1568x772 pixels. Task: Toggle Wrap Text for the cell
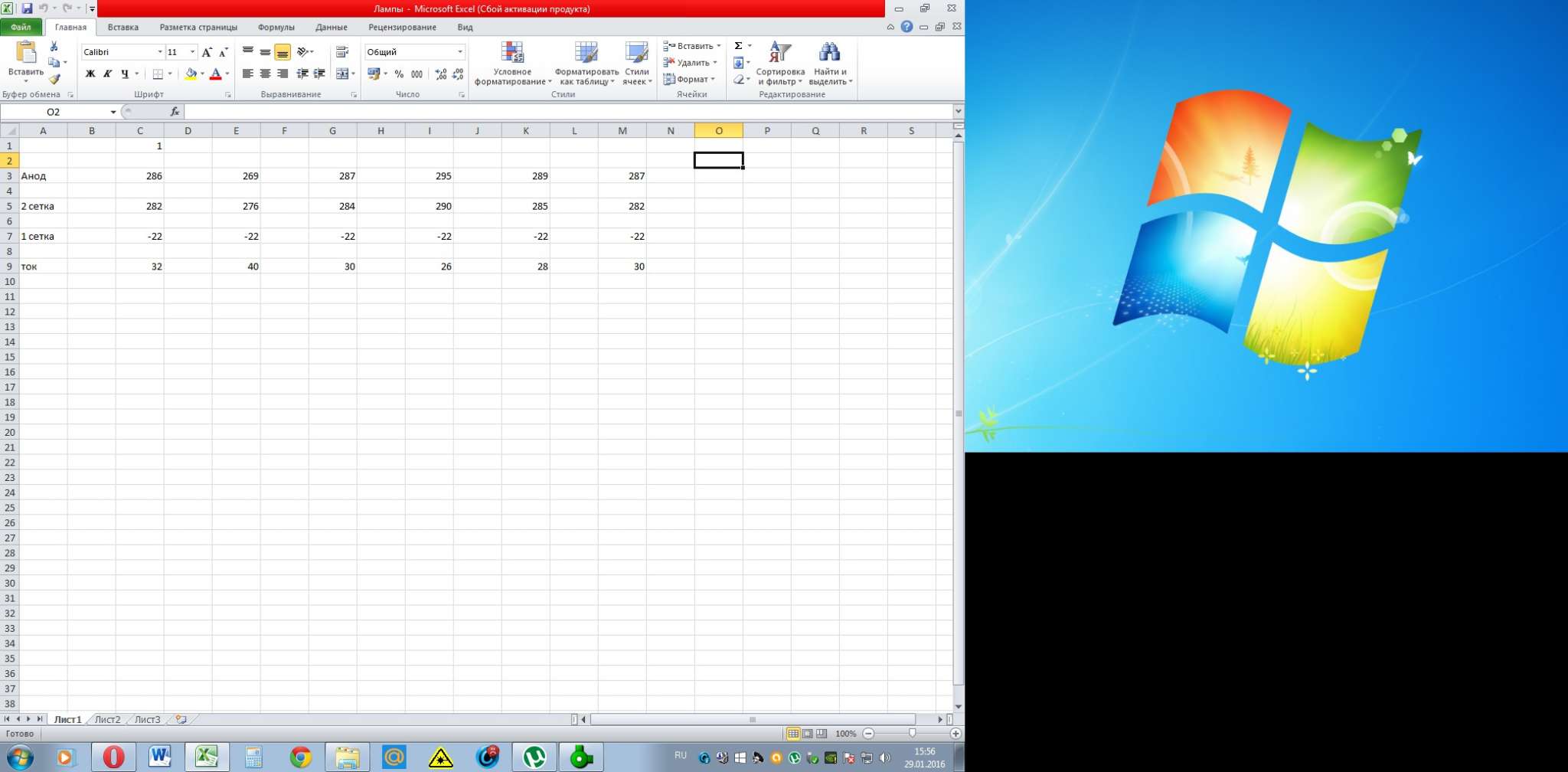342,52
